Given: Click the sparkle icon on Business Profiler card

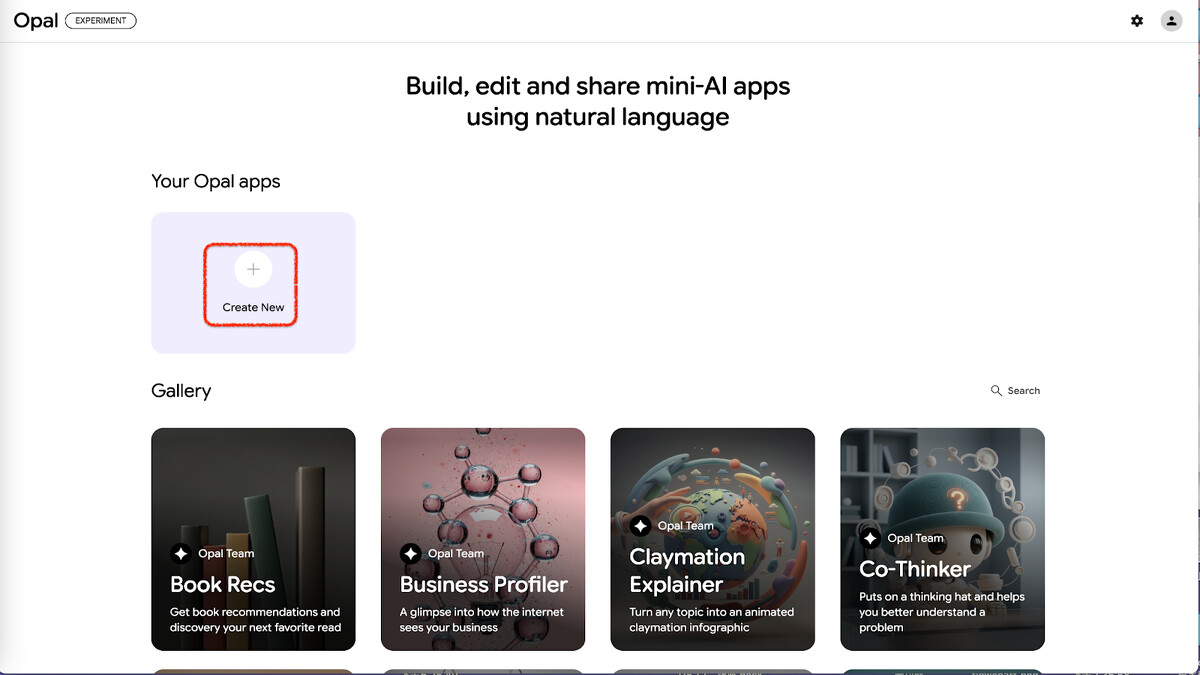Looking at the screenshot, I should (x=411, y=553).
